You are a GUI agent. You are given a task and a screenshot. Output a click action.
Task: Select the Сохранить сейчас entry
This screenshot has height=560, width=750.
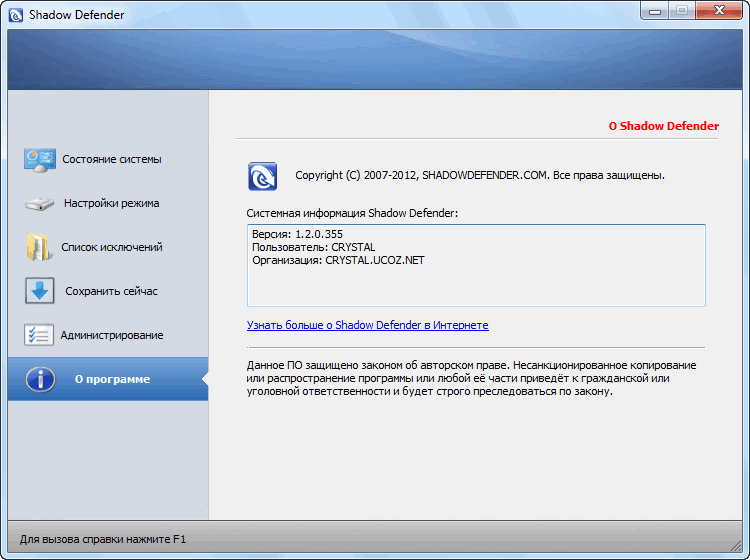(108, 291)
